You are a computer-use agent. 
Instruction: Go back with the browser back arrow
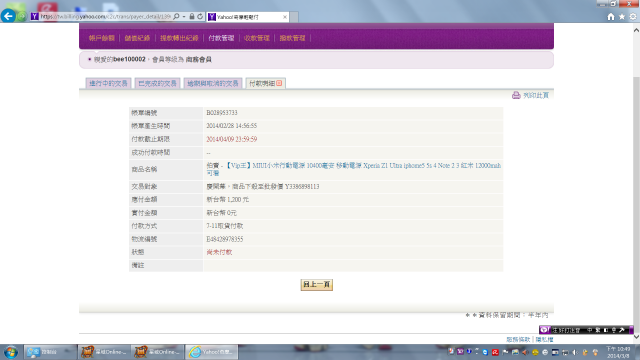[8, 16]
